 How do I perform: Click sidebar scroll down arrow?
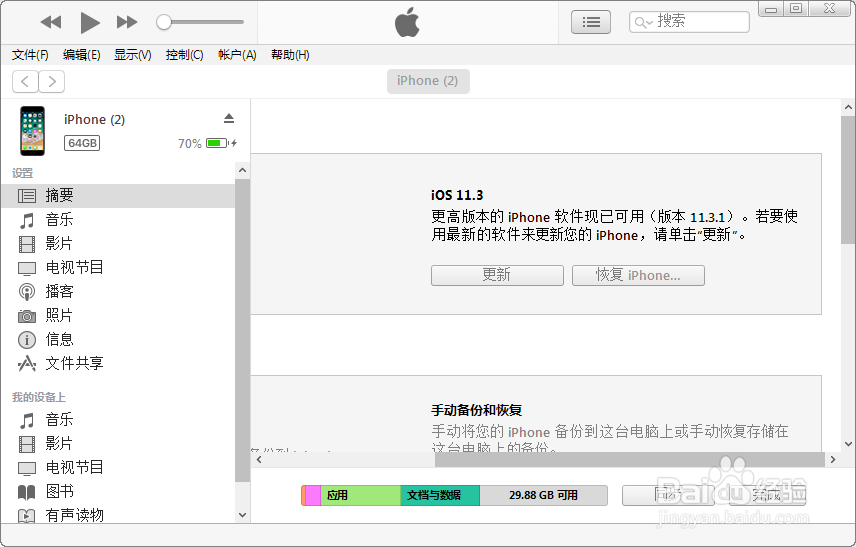coord(242,515)
